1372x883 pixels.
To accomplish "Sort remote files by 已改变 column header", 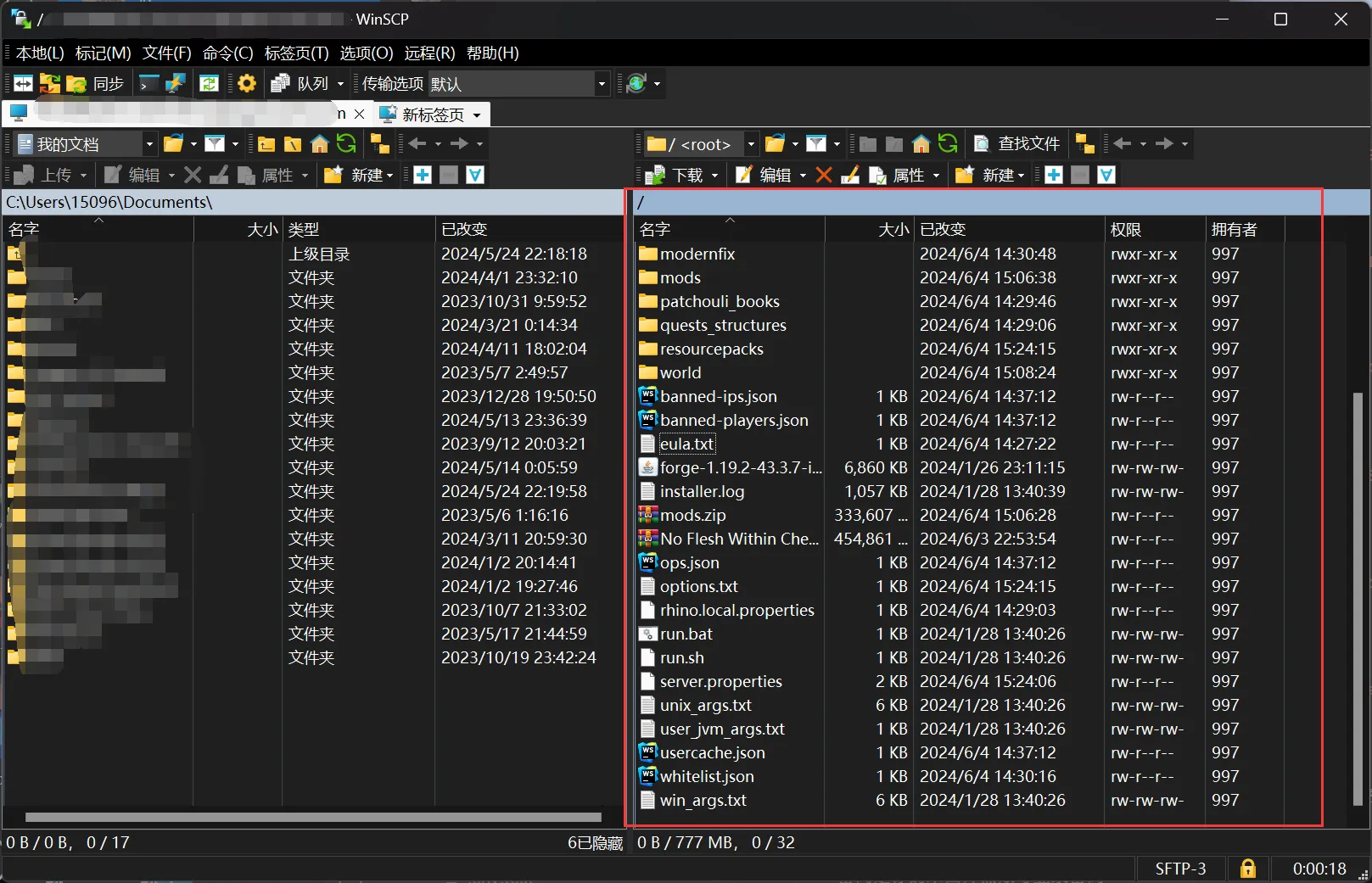I will [x=1009, y=229].
